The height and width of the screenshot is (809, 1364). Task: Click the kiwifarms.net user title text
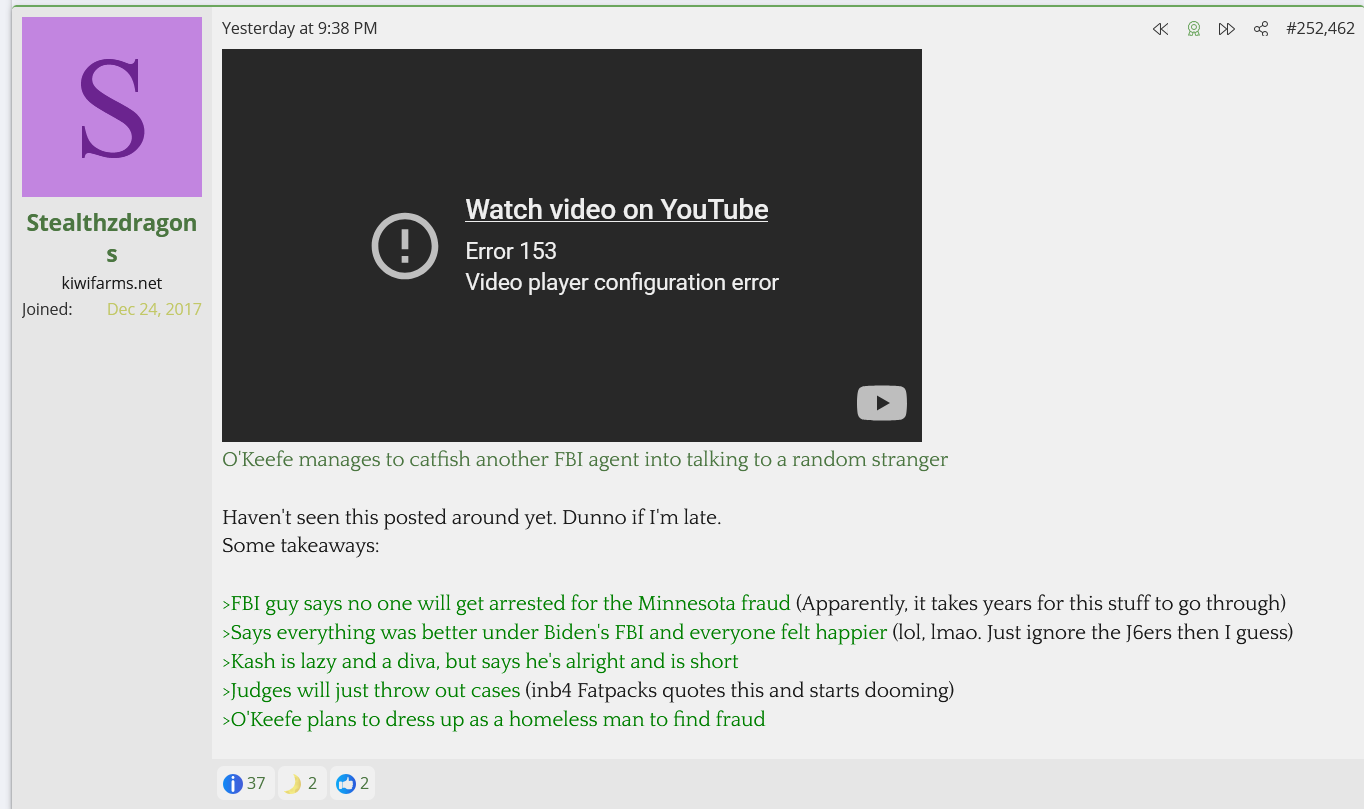[x=112, y=283]
